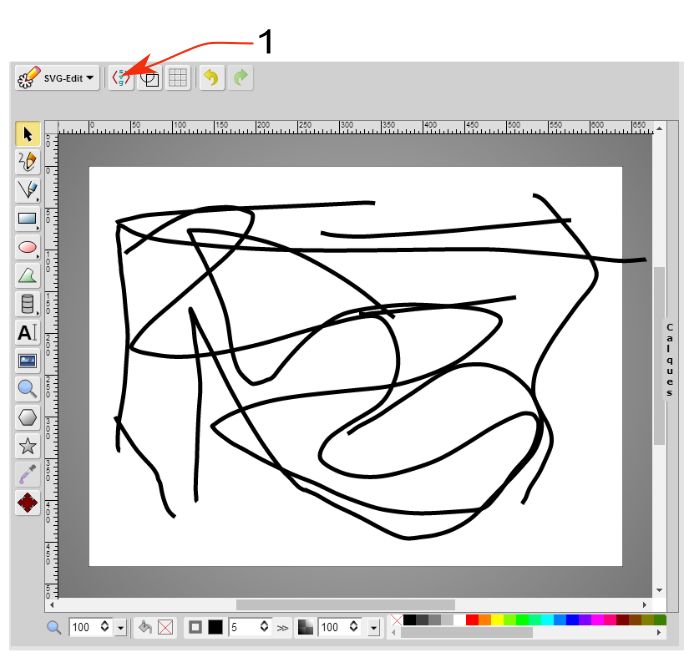
Task: Expand the Calques layers side panel
Action: pos(669,360)
